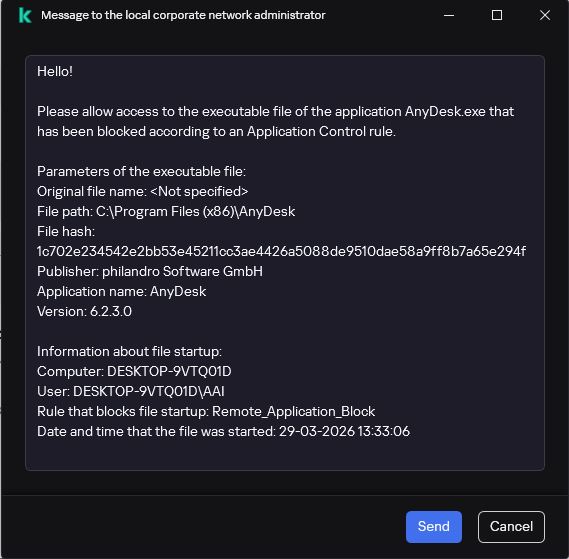Click the window title 'Message to the local corporate network administrator'

point(183,15)
